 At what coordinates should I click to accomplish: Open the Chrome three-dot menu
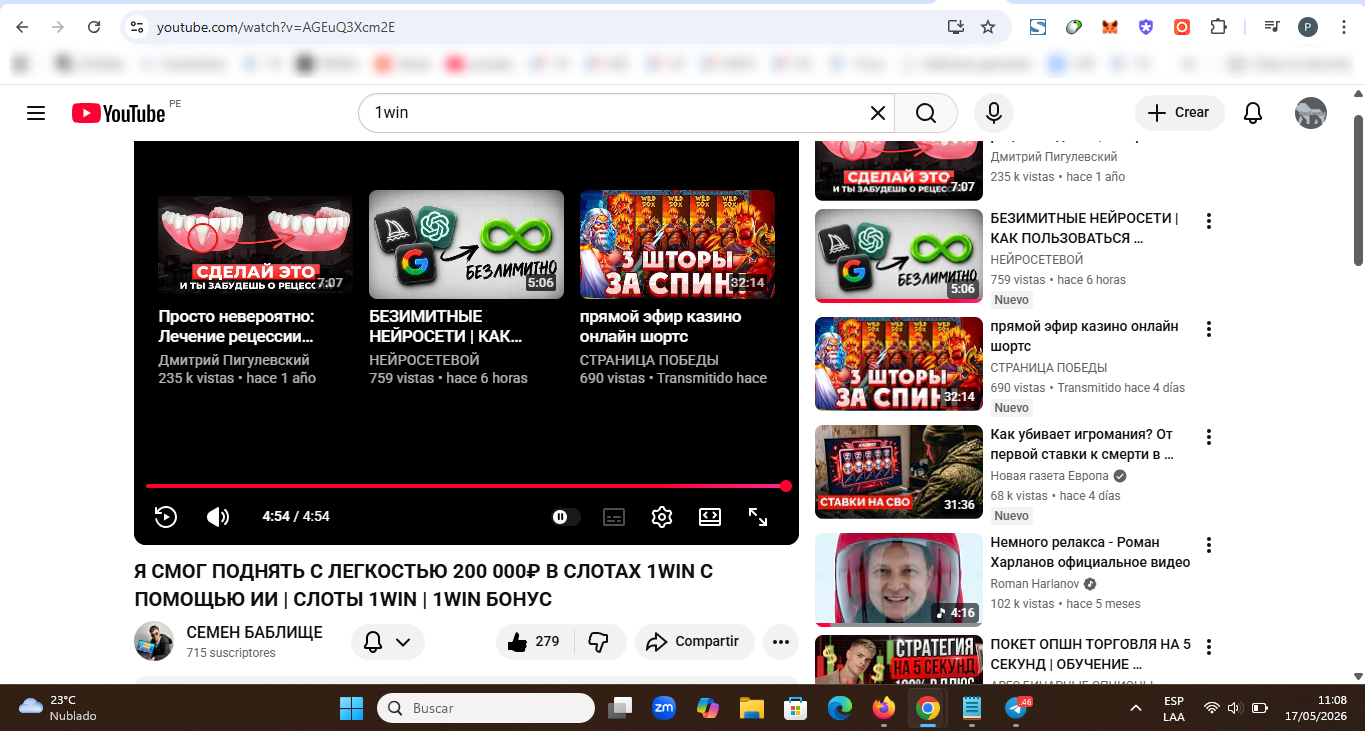[1342, 27]
